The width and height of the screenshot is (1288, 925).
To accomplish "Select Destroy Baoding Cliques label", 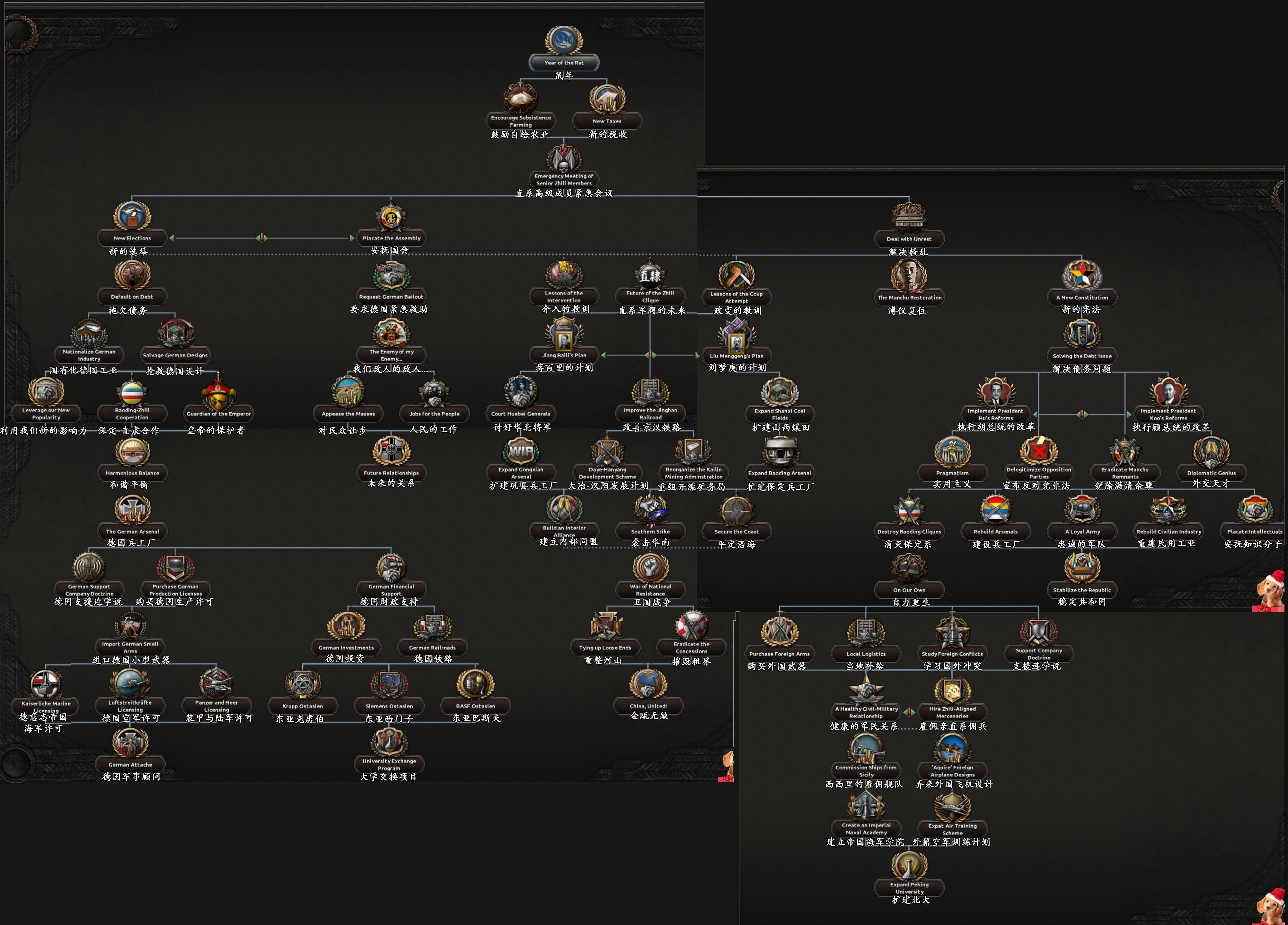I will click(x=909, y=532).
